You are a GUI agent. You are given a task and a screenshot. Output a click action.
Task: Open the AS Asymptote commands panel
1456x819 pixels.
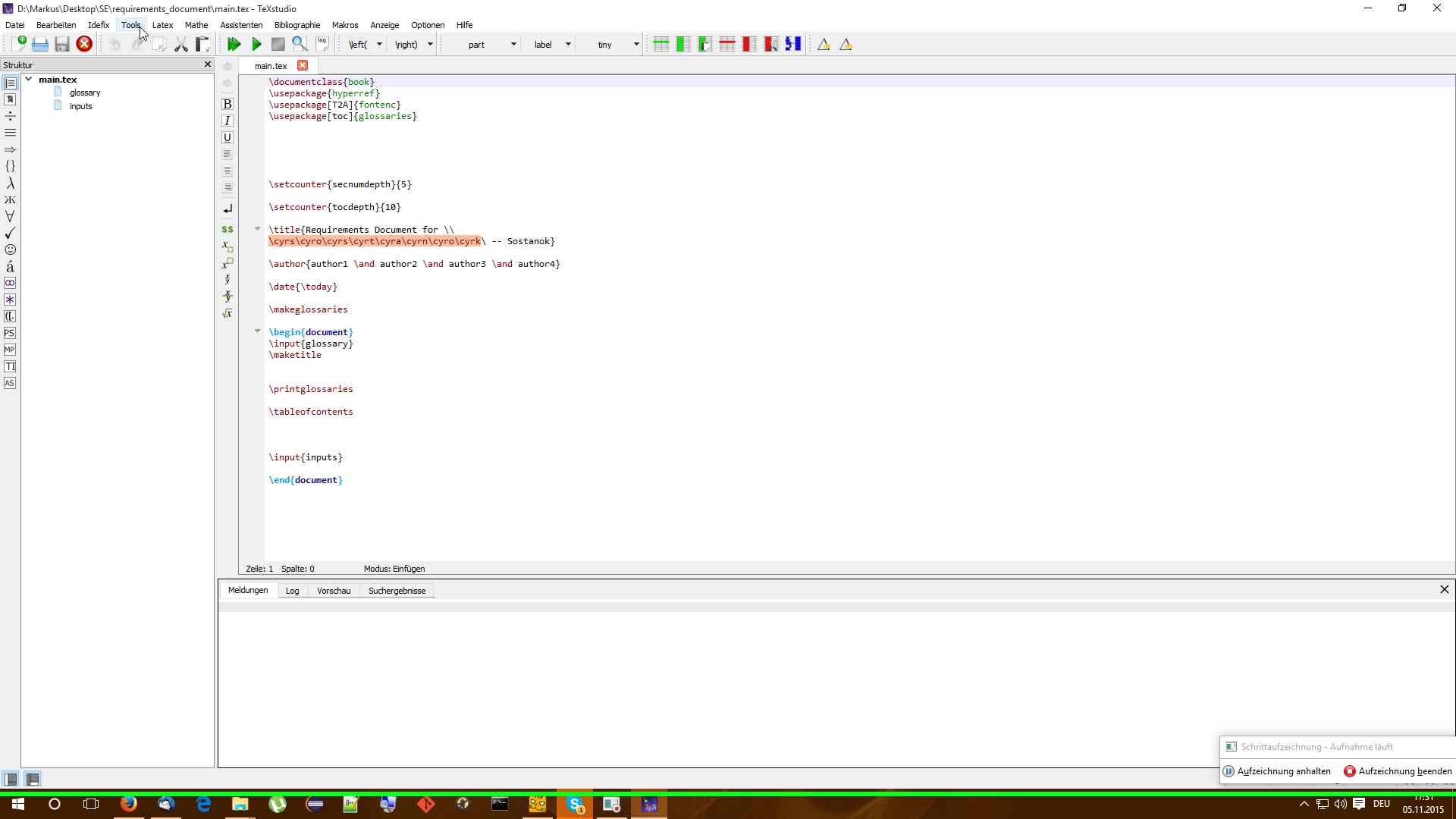(x=10, y=383)
